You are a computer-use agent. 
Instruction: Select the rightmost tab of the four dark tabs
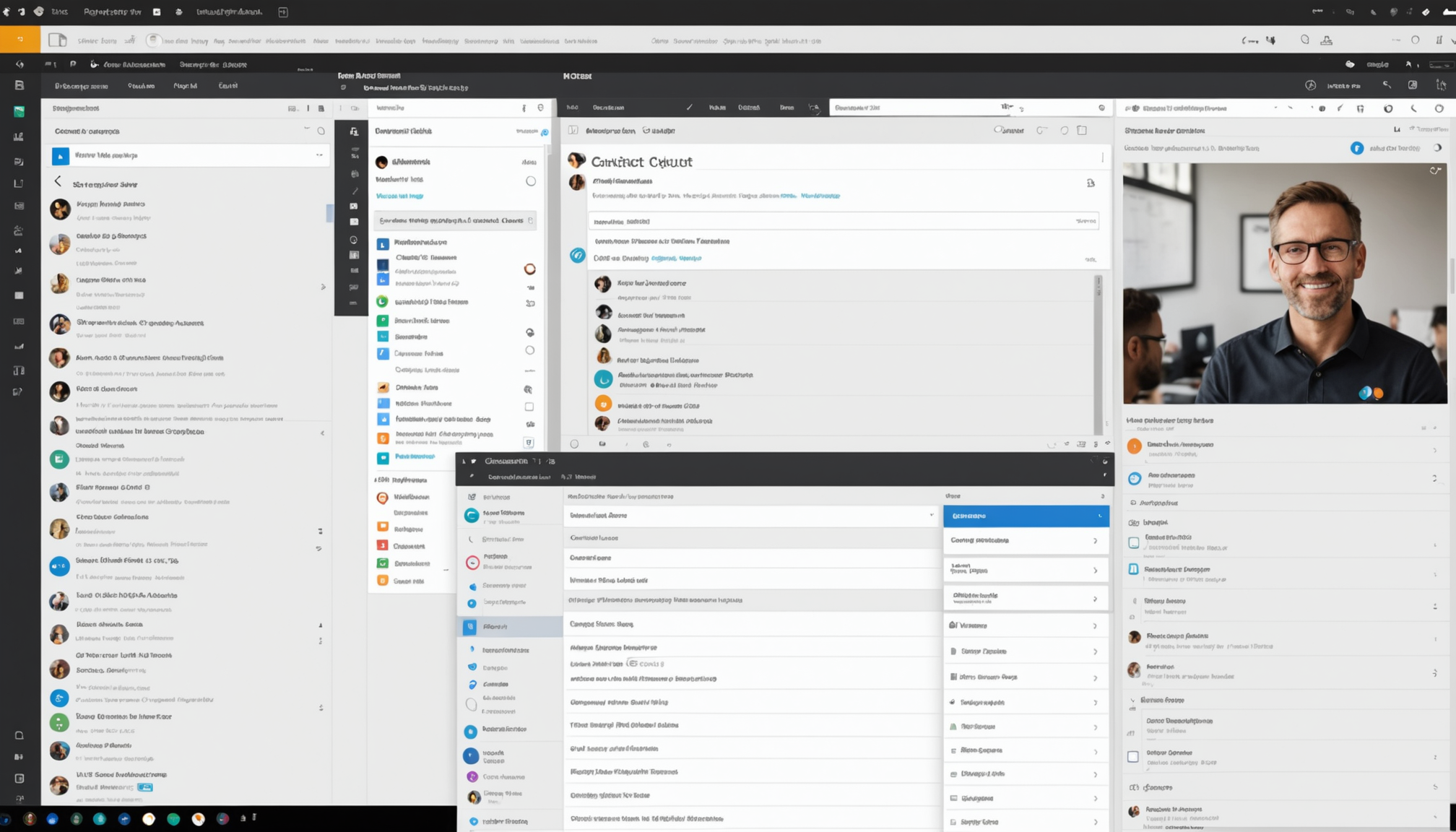point(228,86)
